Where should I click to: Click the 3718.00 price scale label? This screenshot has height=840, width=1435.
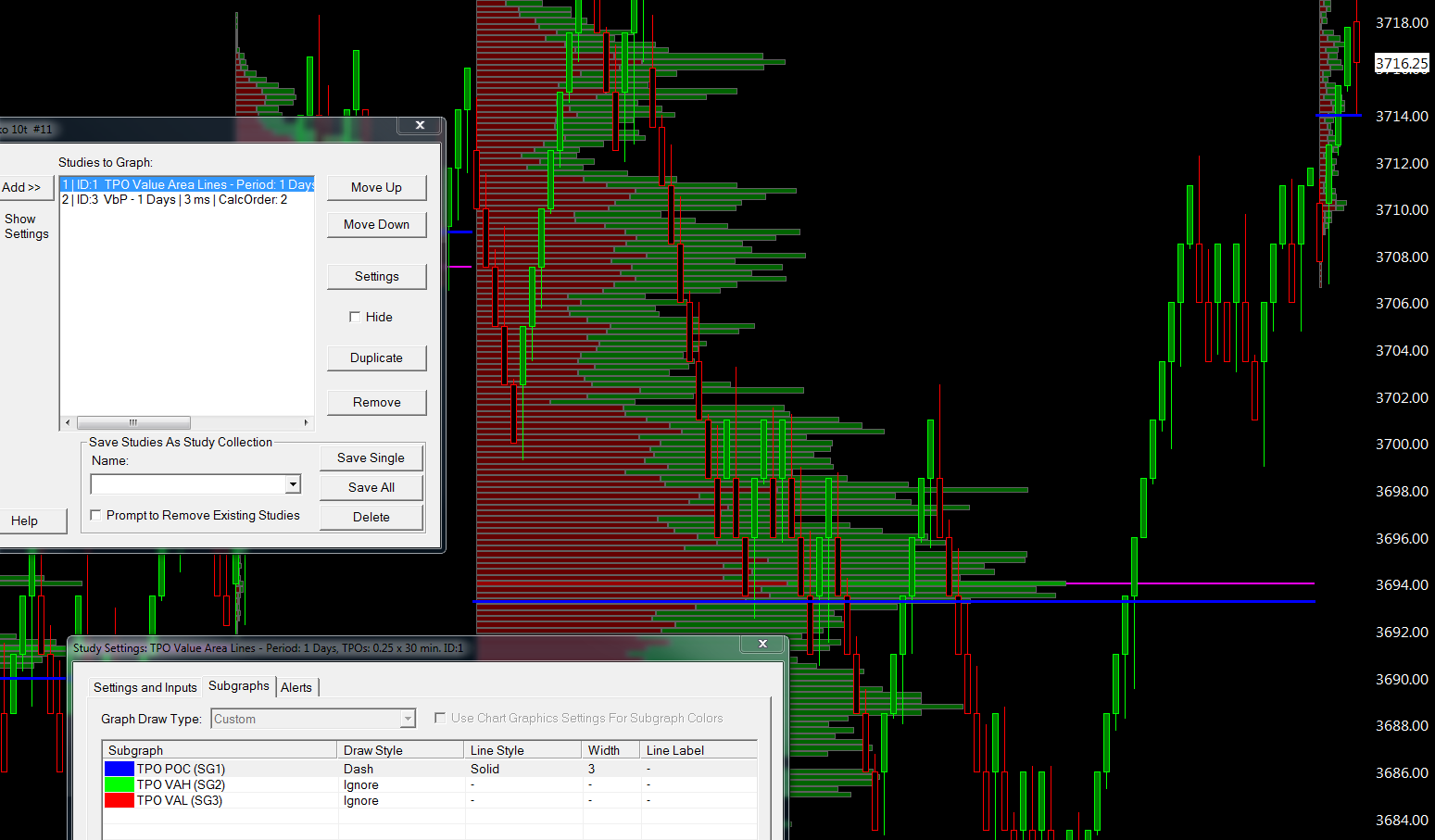[x=1402, y=22]
